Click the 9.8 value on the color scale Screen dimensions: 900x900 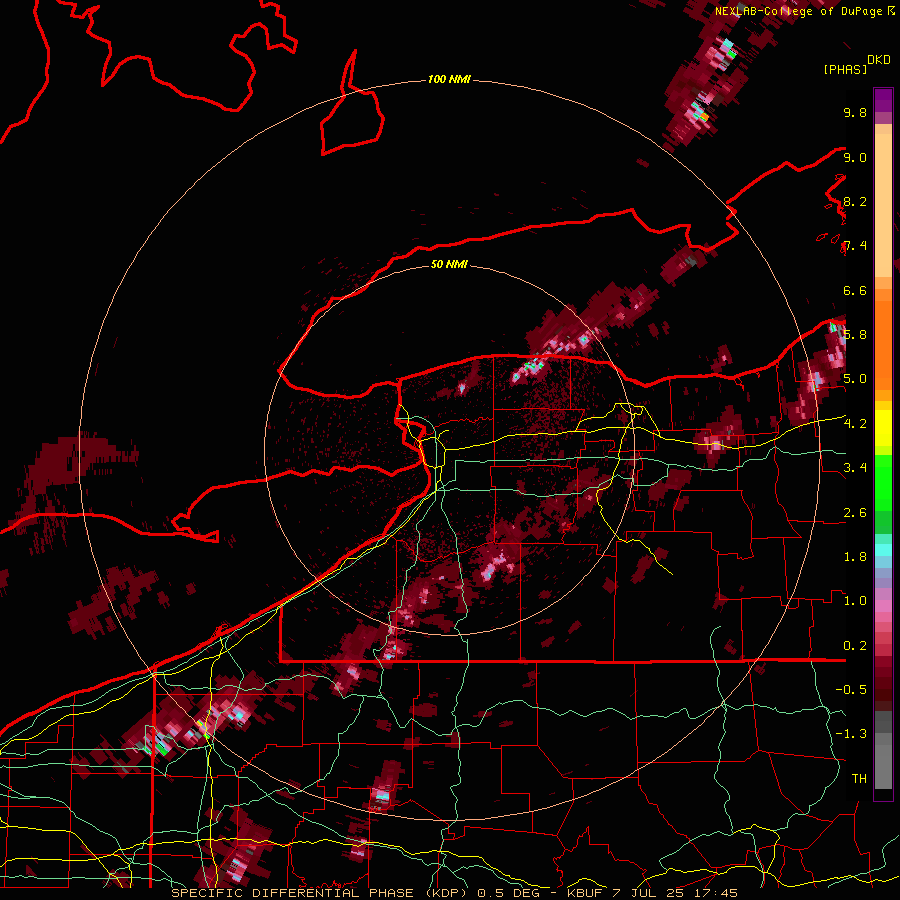click(x=855, y=112)
